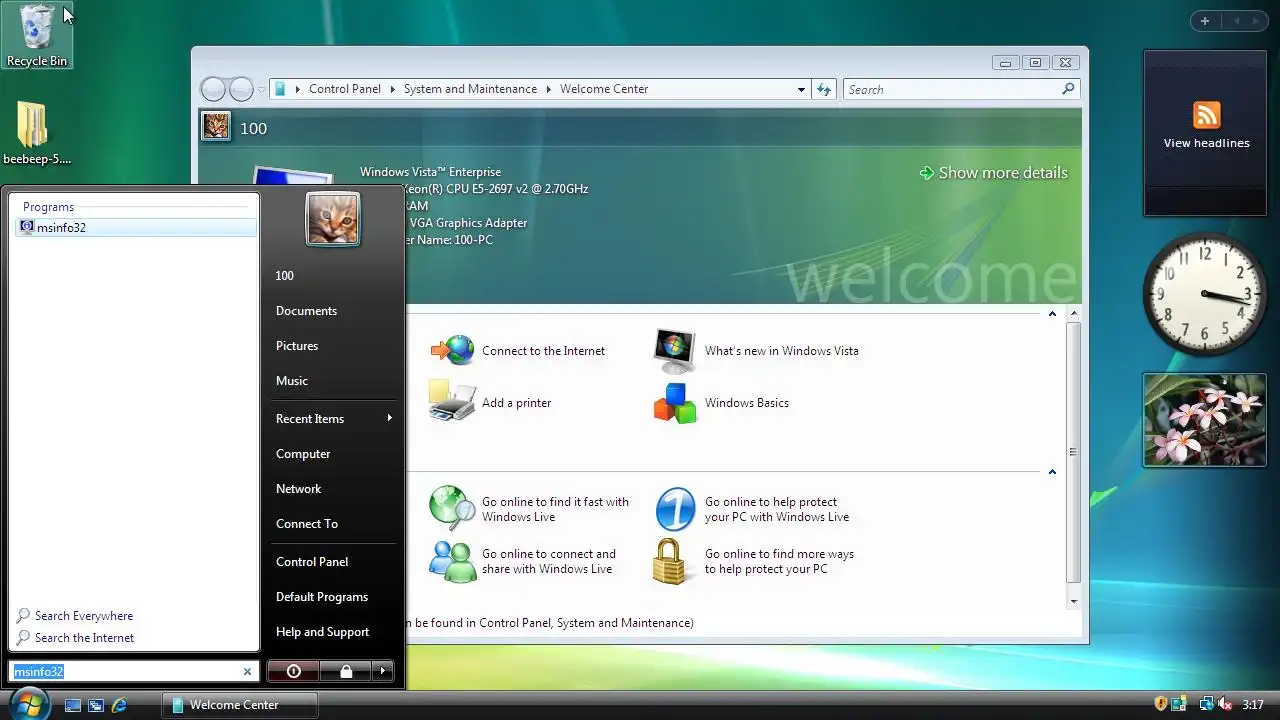Click the Welcome Center search field
The height and width of the screenshot is (720, 1280).
pyautogui.click(x=952, y=89)
